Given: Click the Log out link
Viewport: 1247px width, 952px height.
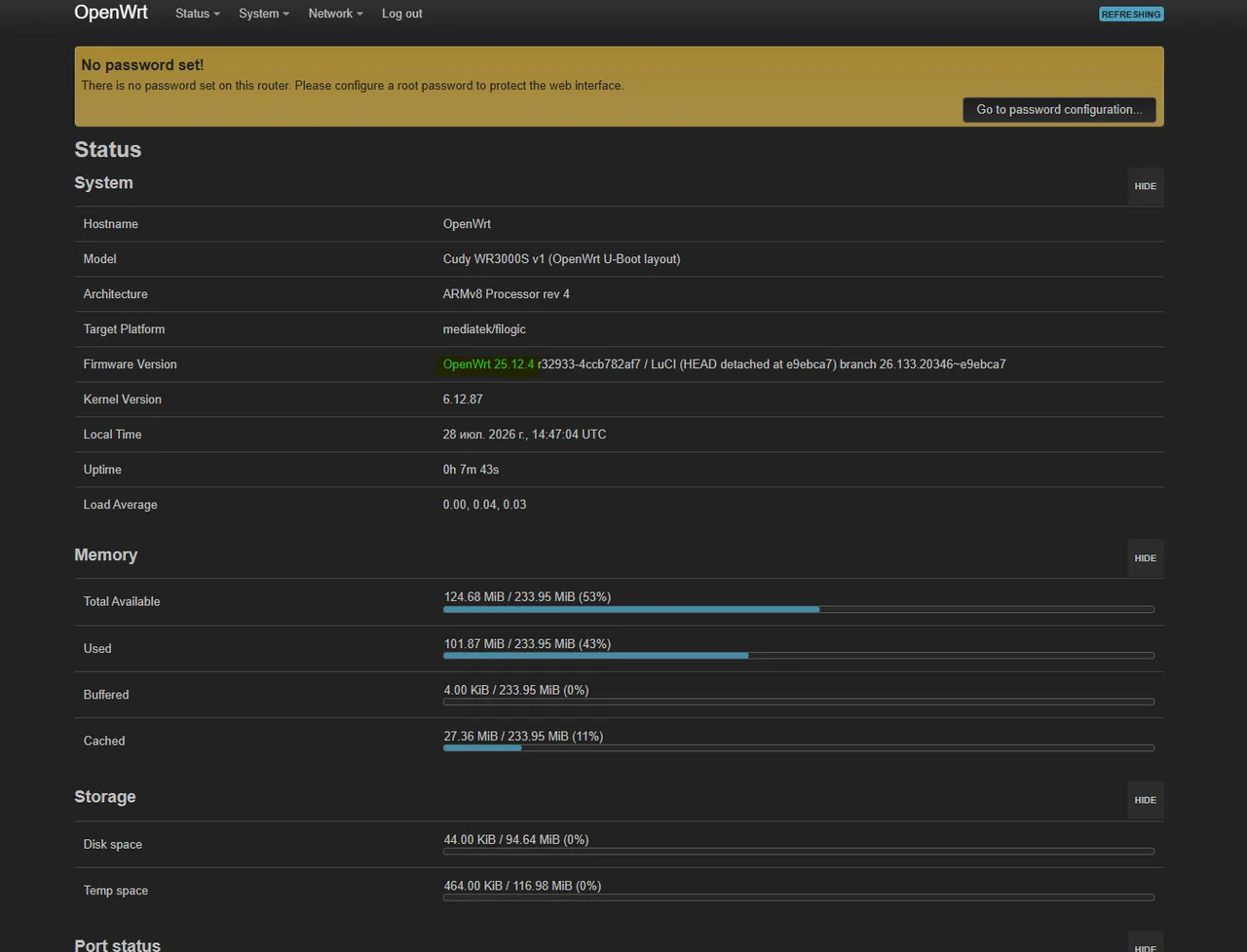Looking at the screenshot, I should click(x=402, y=14).
